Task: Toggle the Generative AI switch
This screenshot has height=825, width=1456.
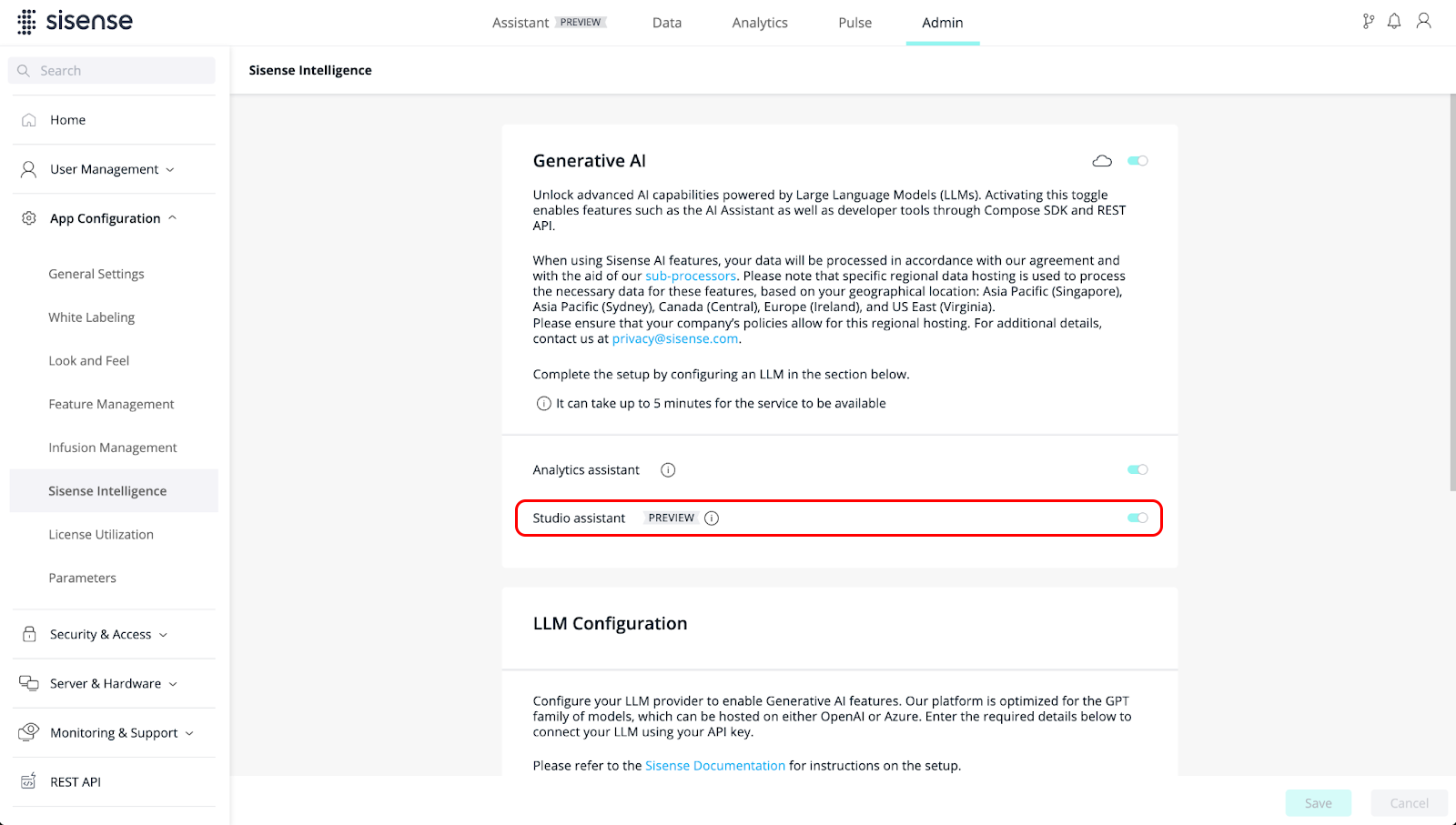Action: [1137, 161]
